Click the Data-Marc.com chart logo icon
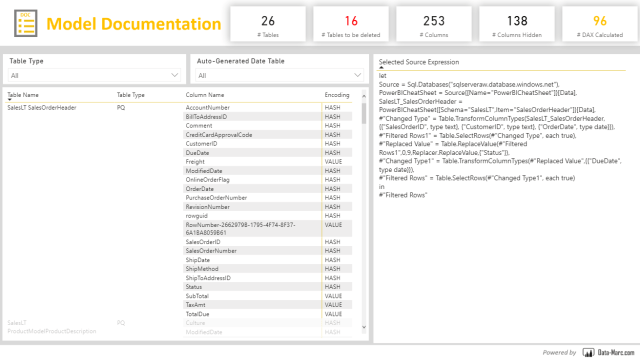640x360 pixels. coord(588,352)
